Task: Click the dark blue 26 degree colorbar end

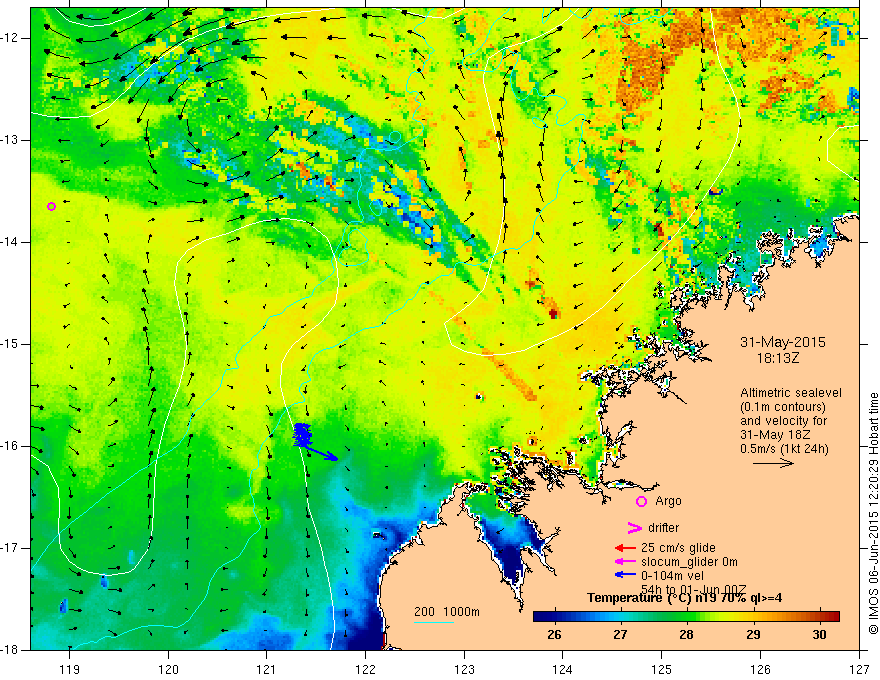Action: [x=542, y=617]
